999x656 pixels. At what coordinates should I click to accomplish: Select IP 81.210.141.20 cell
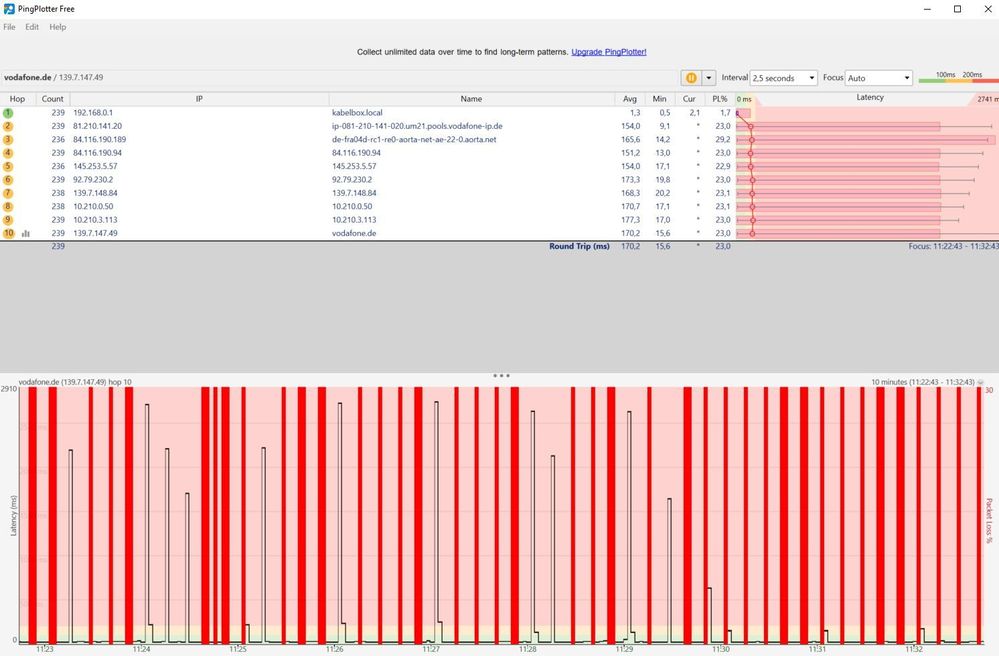click(97, 126)
